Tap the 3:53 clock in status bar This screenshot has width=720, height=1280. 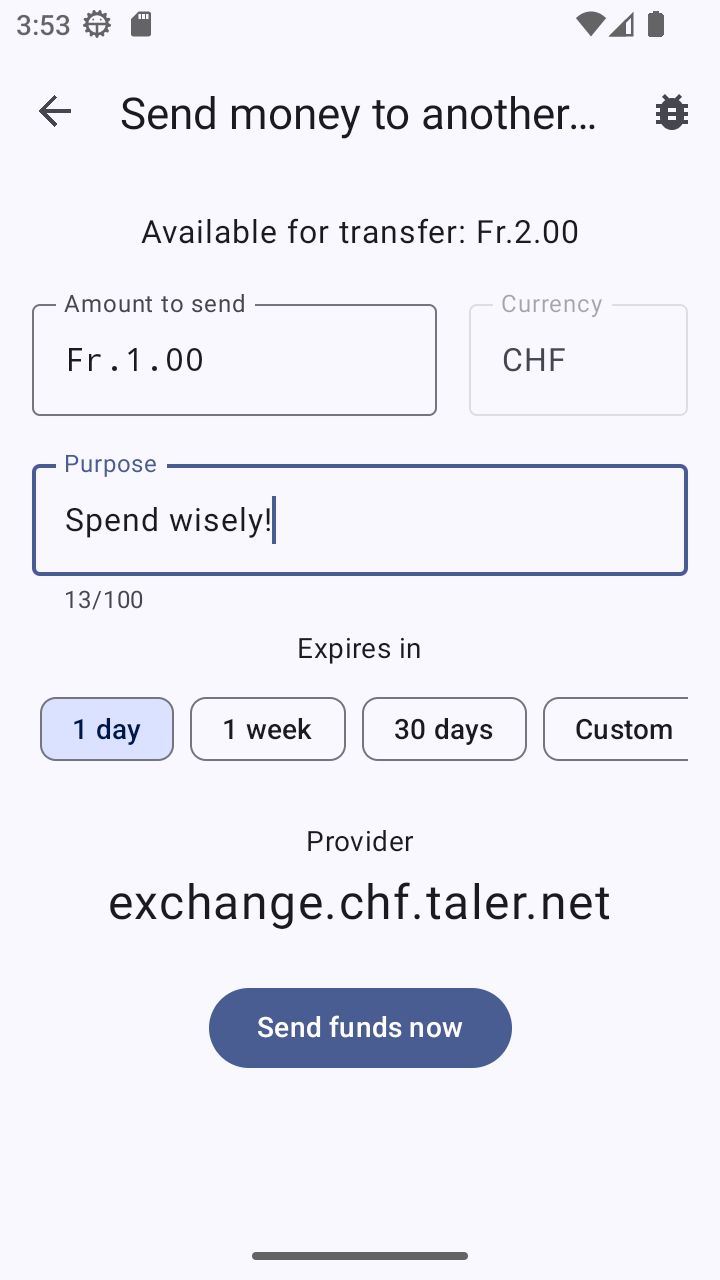(x=43, y=25)
